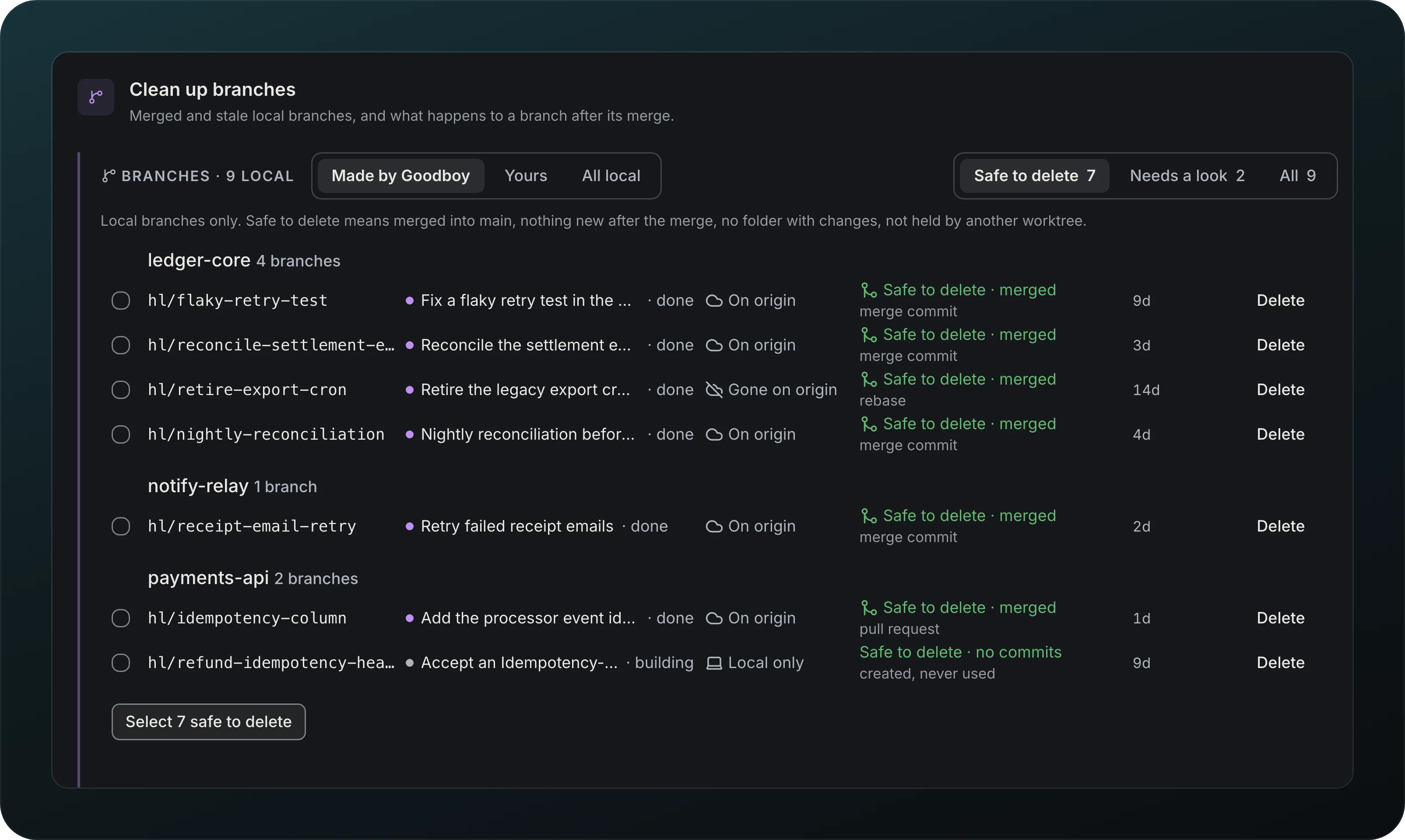Click Select 7 safe to delete button
The width and height of the screenshot is (1405, 840).
(x=208, y=722)
